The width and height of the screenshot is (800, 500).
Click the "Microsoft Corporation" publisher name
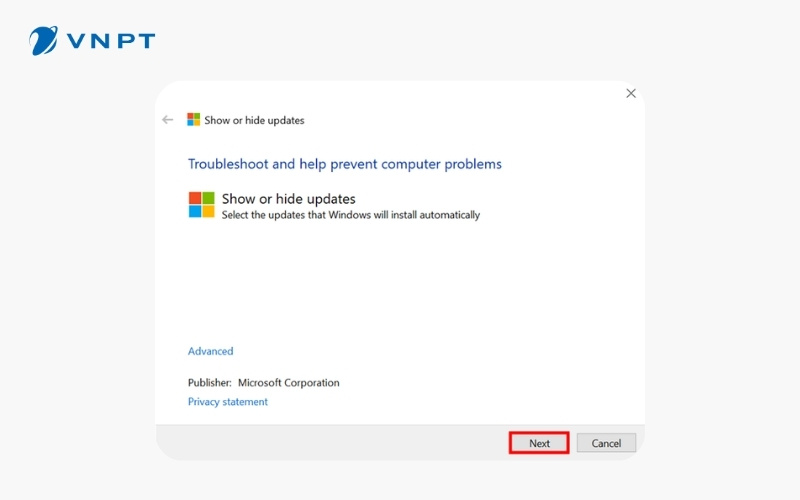(288, 383)
